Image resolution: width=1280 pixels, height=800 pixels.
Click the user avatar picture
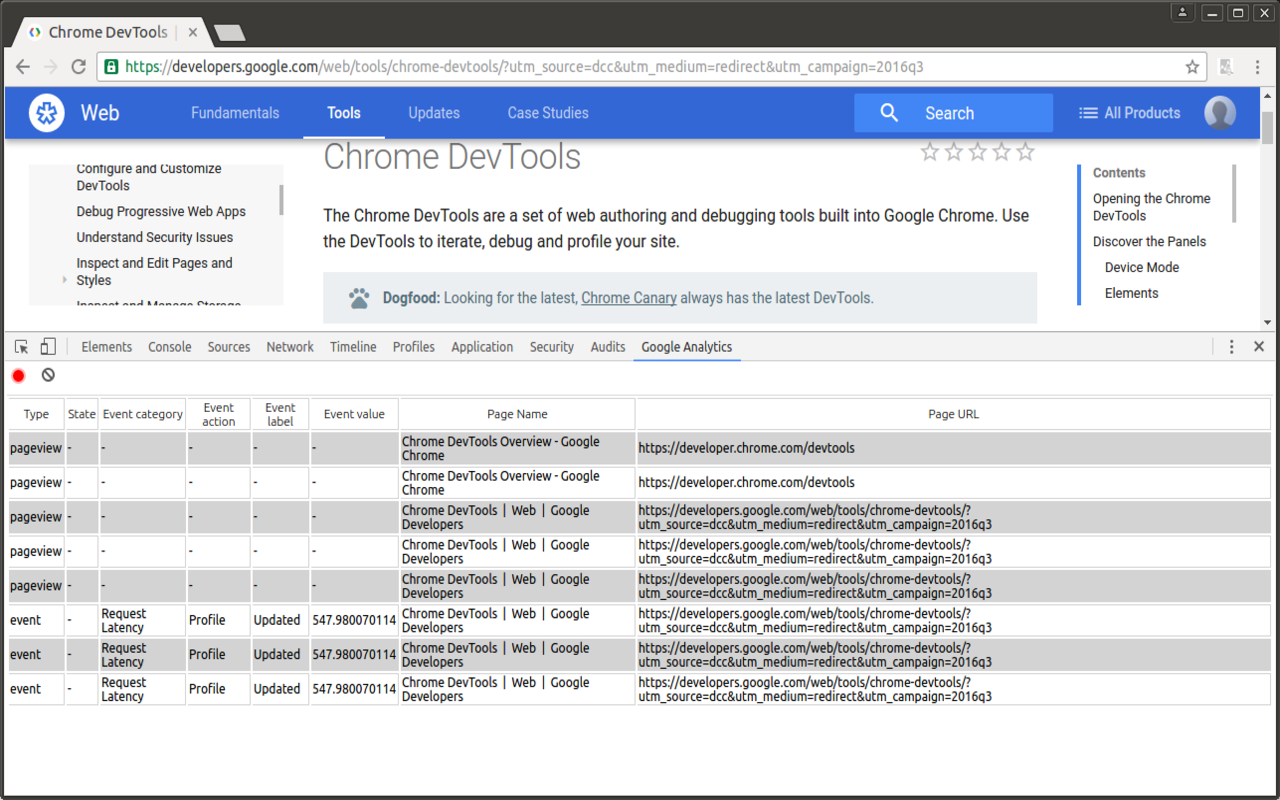[x=1220, y=113]
